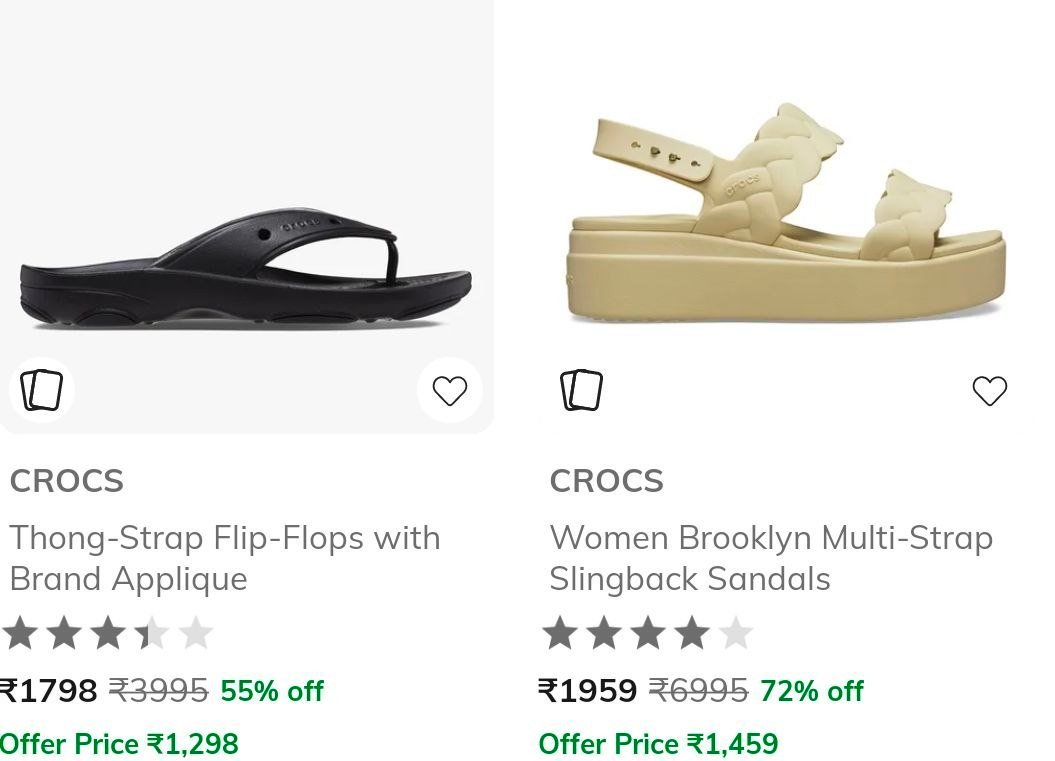1055x761 pixels.
Task: Add black flip-flops to wishlist with heart icon
Action: click(449, 390)
